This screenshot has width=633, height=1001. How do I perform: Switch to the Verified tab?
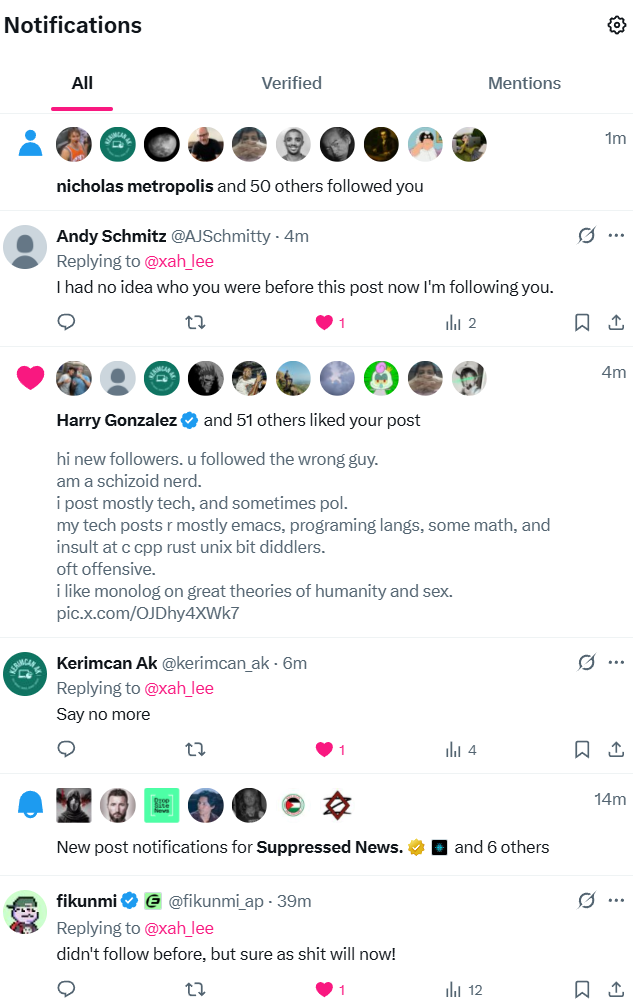point(291,83)
